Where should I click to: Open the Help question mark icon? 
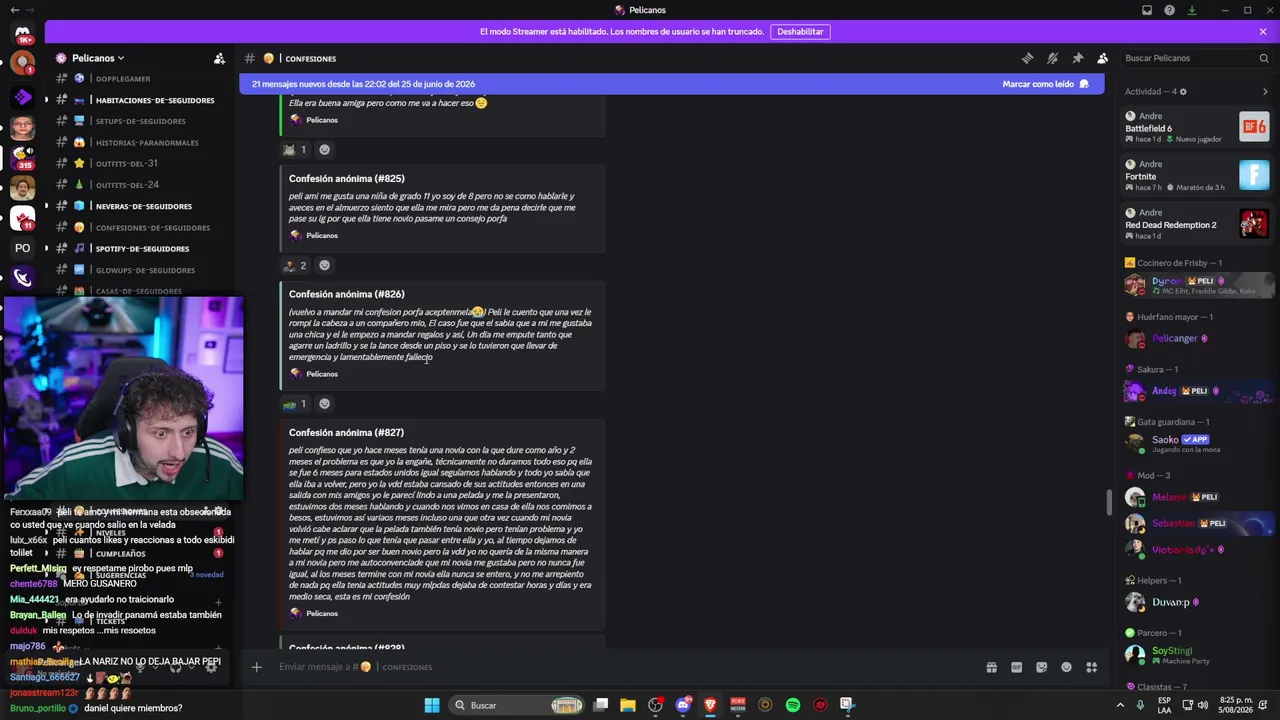coord(1169,10)
